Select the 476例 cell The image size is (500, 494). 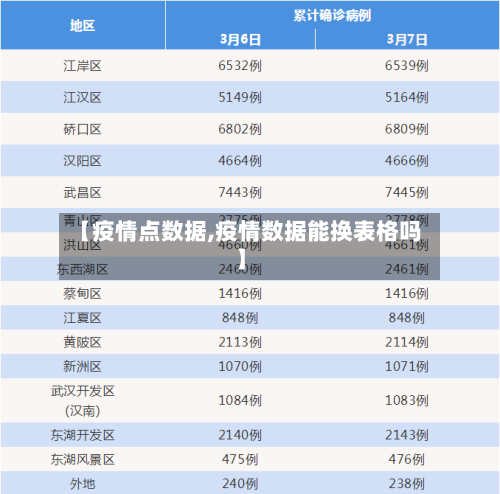(x=407, y=460)
